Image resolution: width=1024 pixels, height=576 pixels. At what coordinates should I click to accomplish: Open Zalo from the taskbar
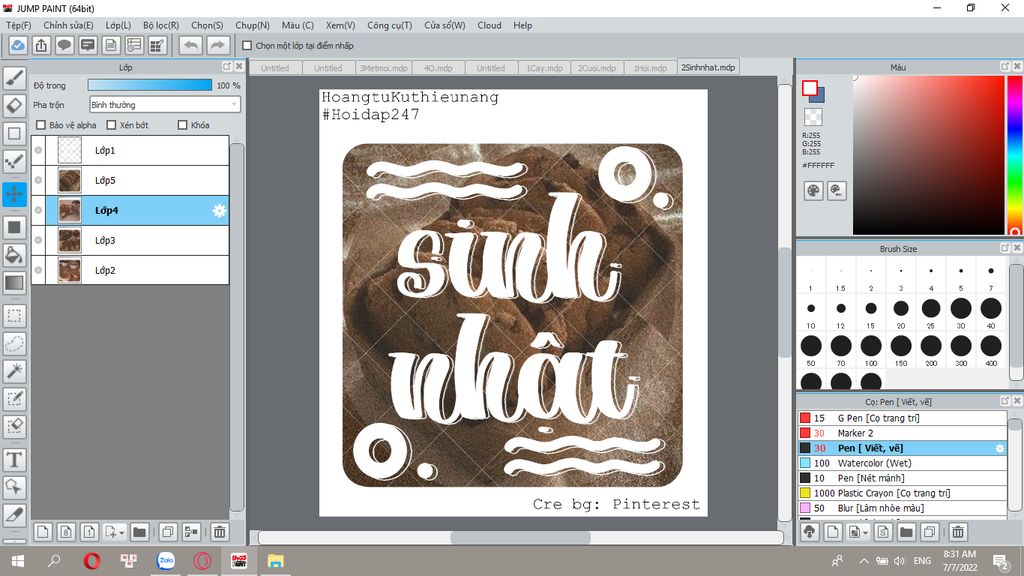166,560
